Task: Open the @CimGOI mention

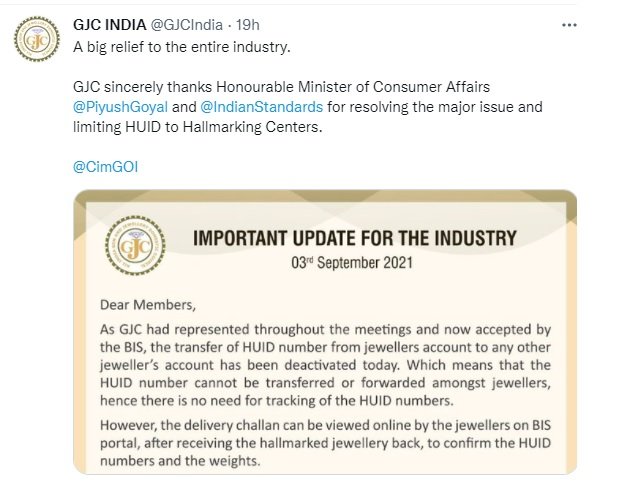Action: click(106, 167)
